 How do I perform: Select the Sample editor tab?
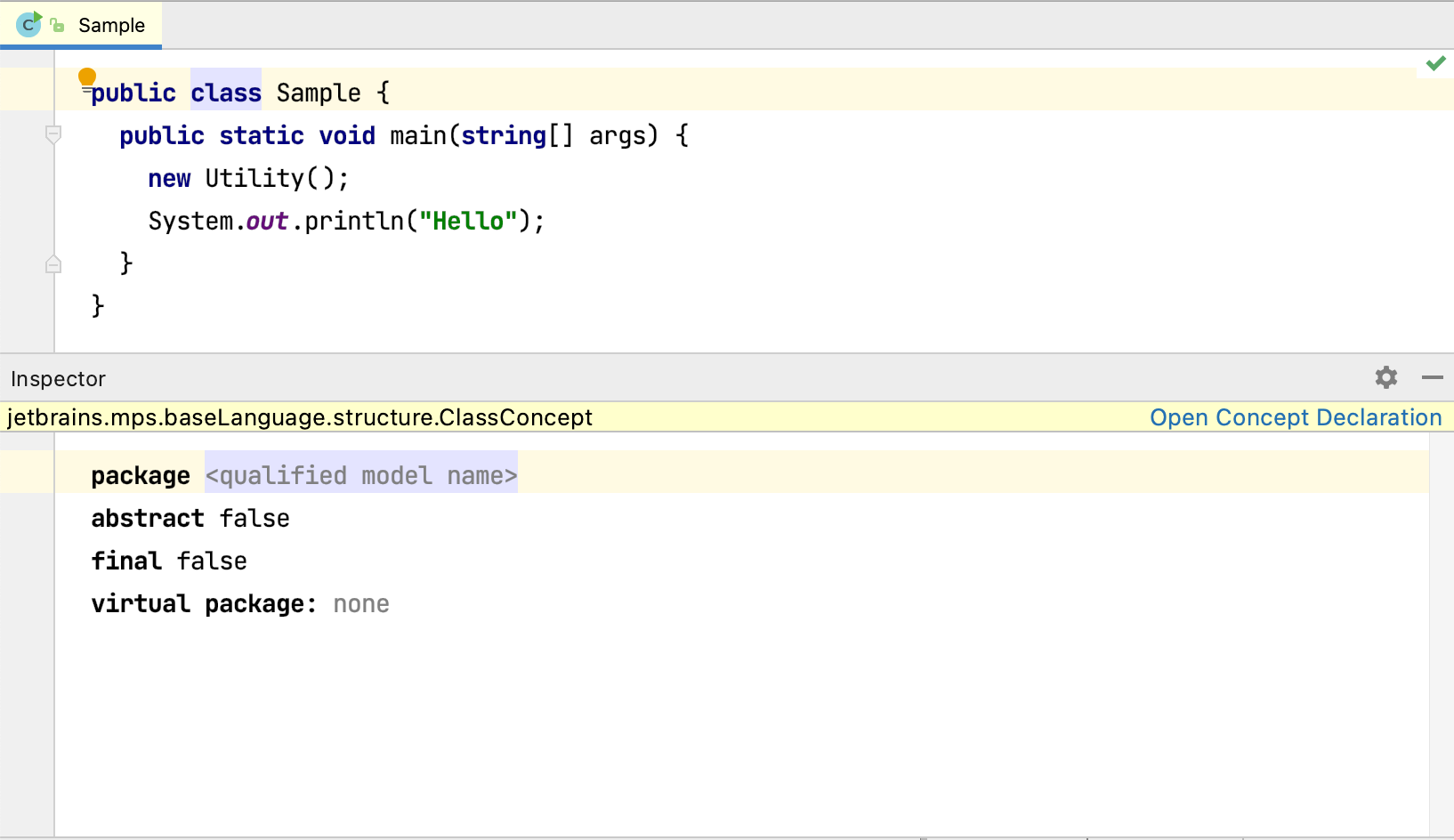110,24
